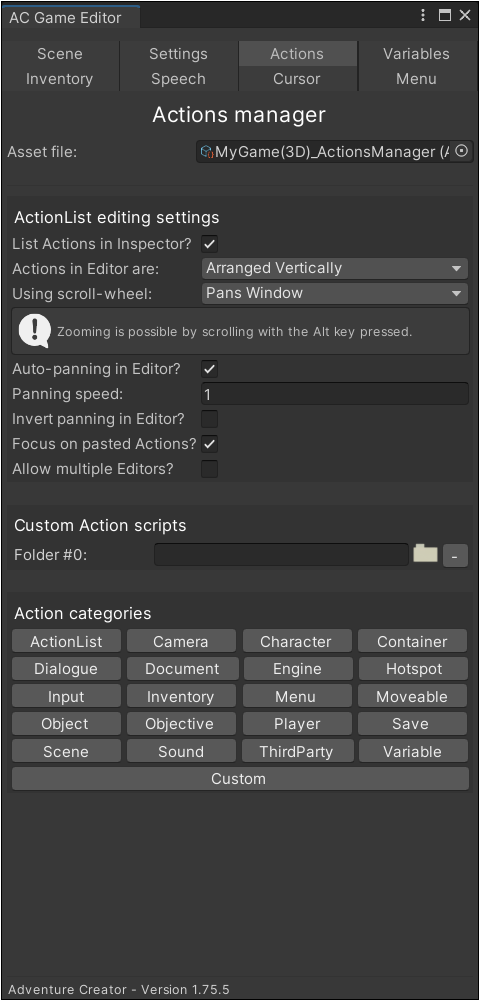Disable Focus on pasted Actions

point(209,444)
